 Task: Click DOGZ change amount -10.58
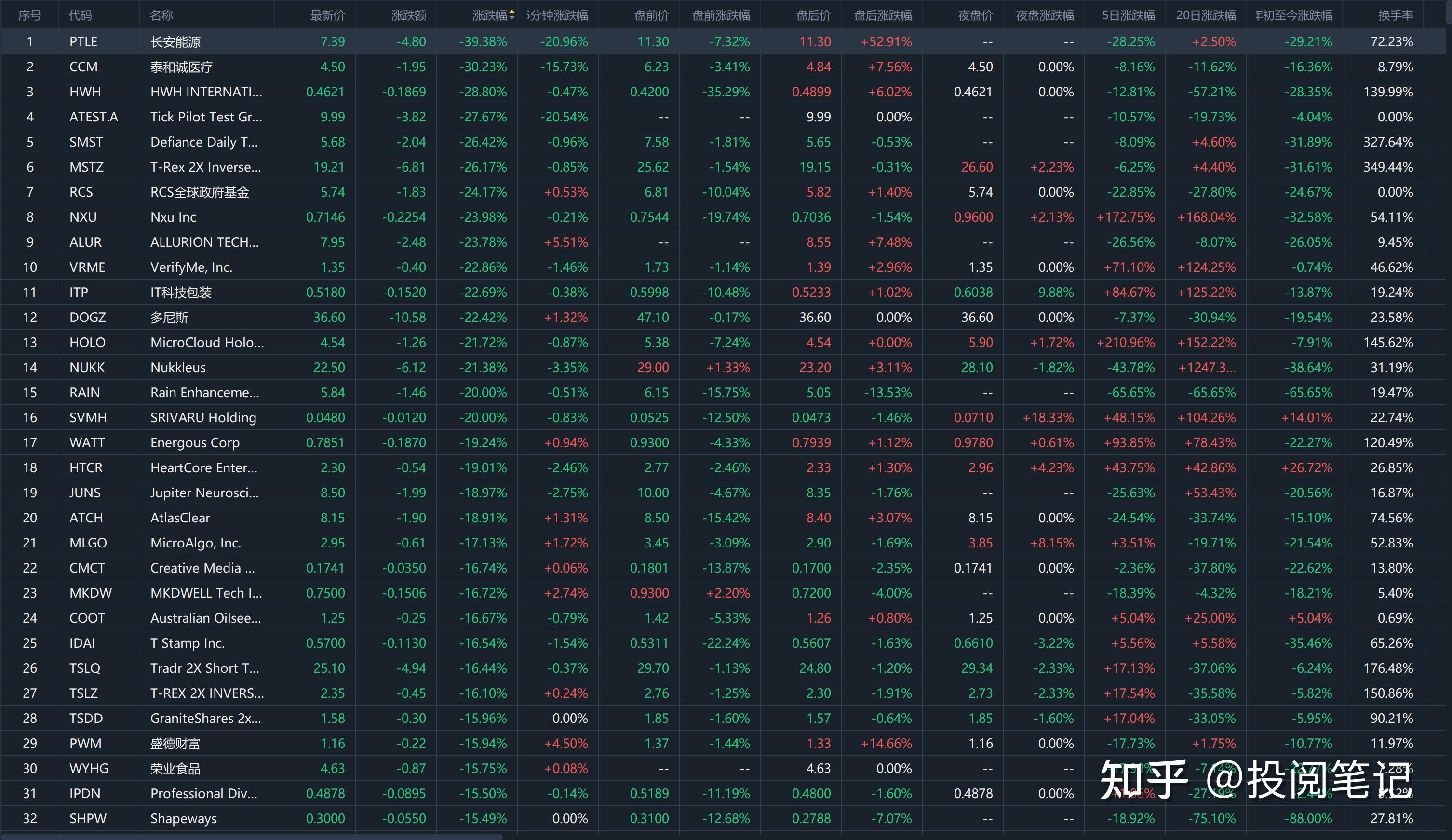pos(407,318)
